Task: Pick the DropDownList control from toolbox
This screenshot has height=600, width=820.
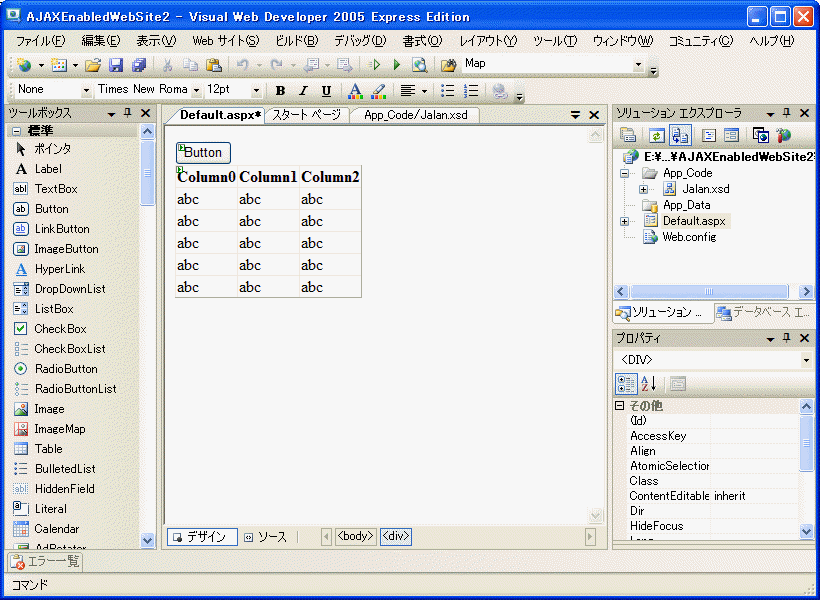Action: coord(69,289)
